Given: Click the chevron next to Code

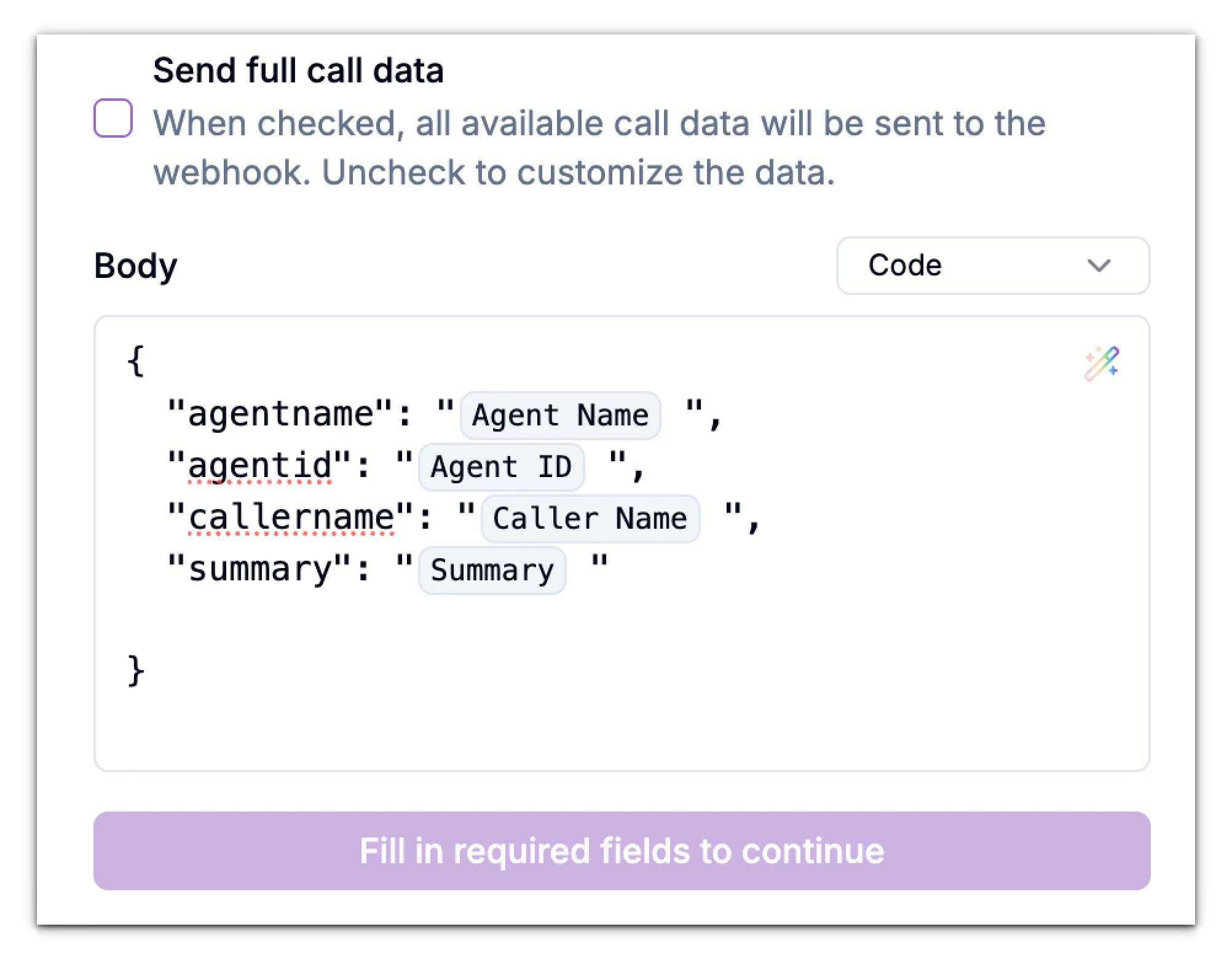Looking at the screenshot, I should coord(1100,266).
